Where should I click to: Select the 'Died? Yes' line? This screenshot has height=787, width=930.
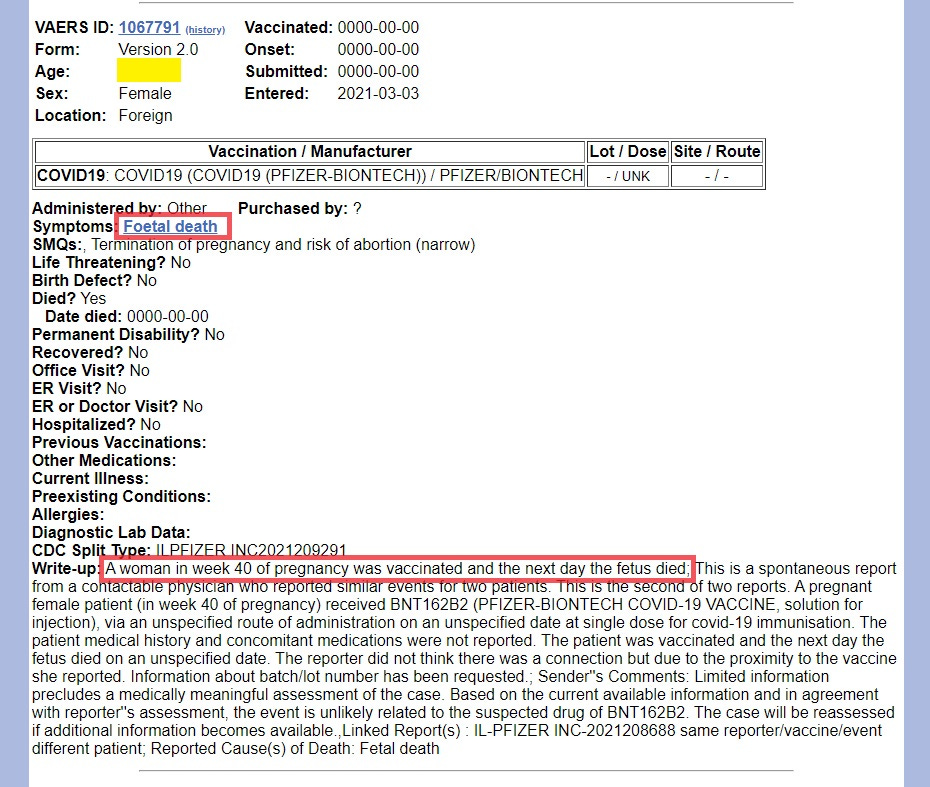coord(69,298)
